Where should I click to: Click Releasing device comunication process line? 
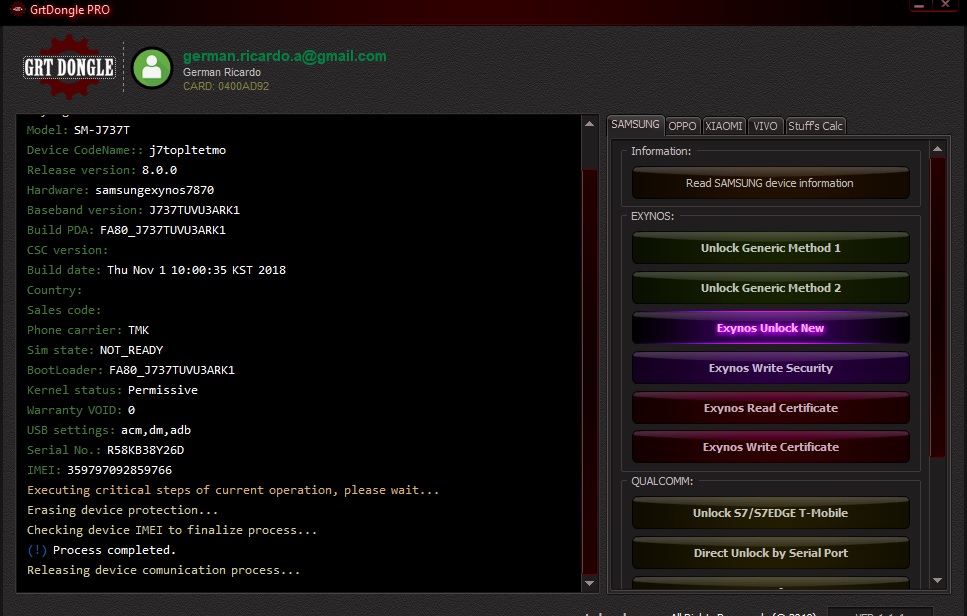click(163, 570)
